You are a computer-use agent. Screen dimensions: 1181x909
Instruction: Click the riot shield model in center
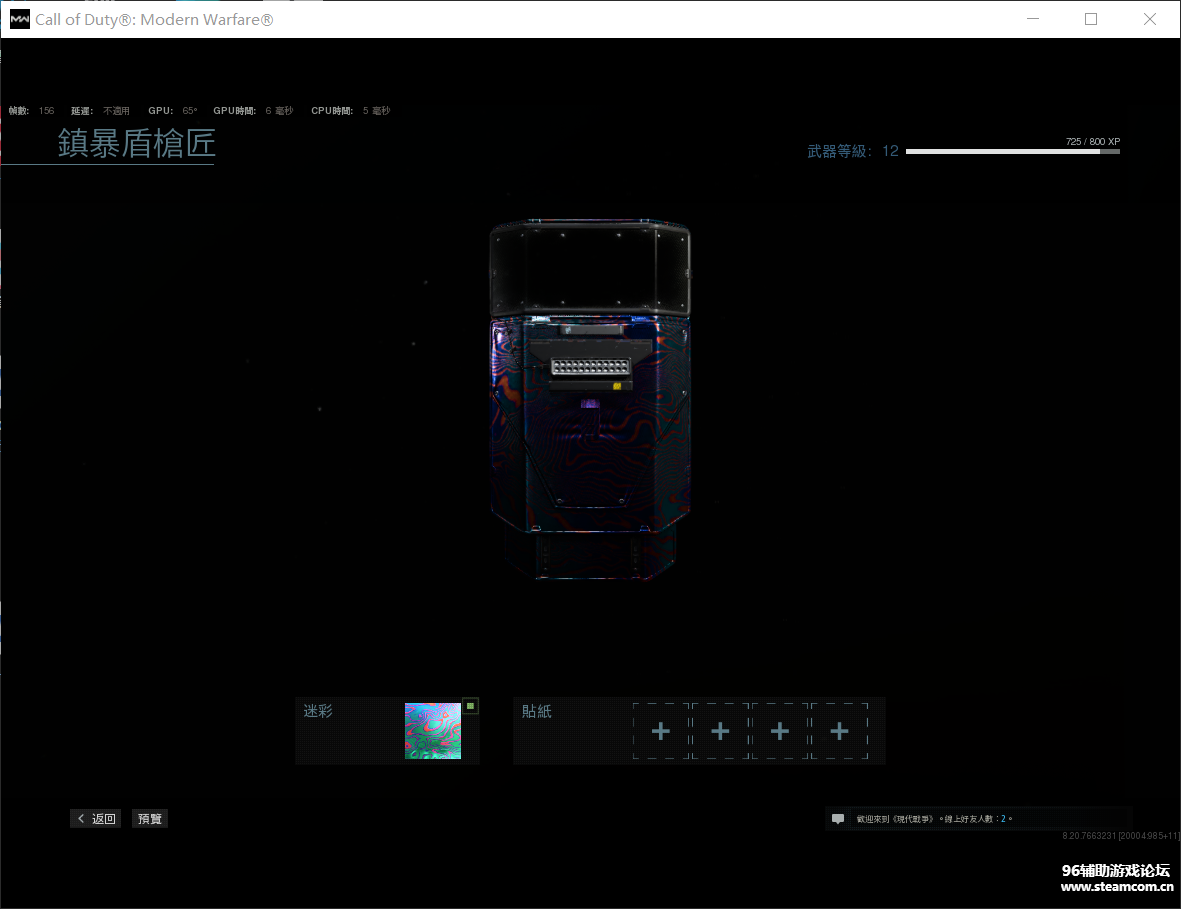590,400
